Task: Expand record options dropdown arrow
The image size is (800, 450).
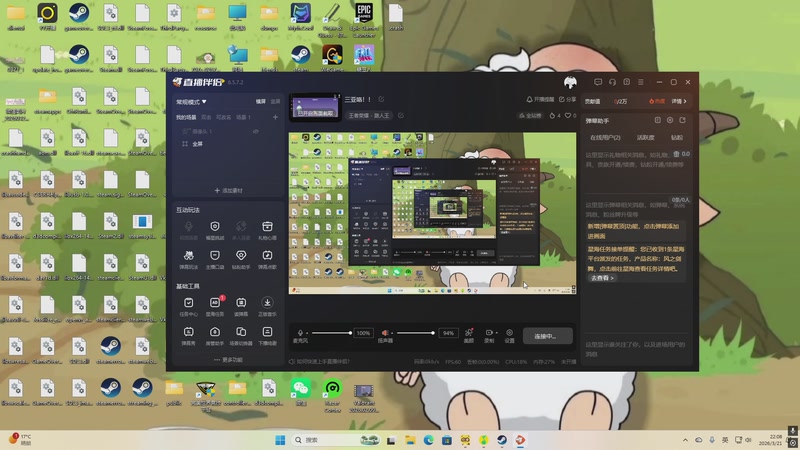Action: pos(496,333)
